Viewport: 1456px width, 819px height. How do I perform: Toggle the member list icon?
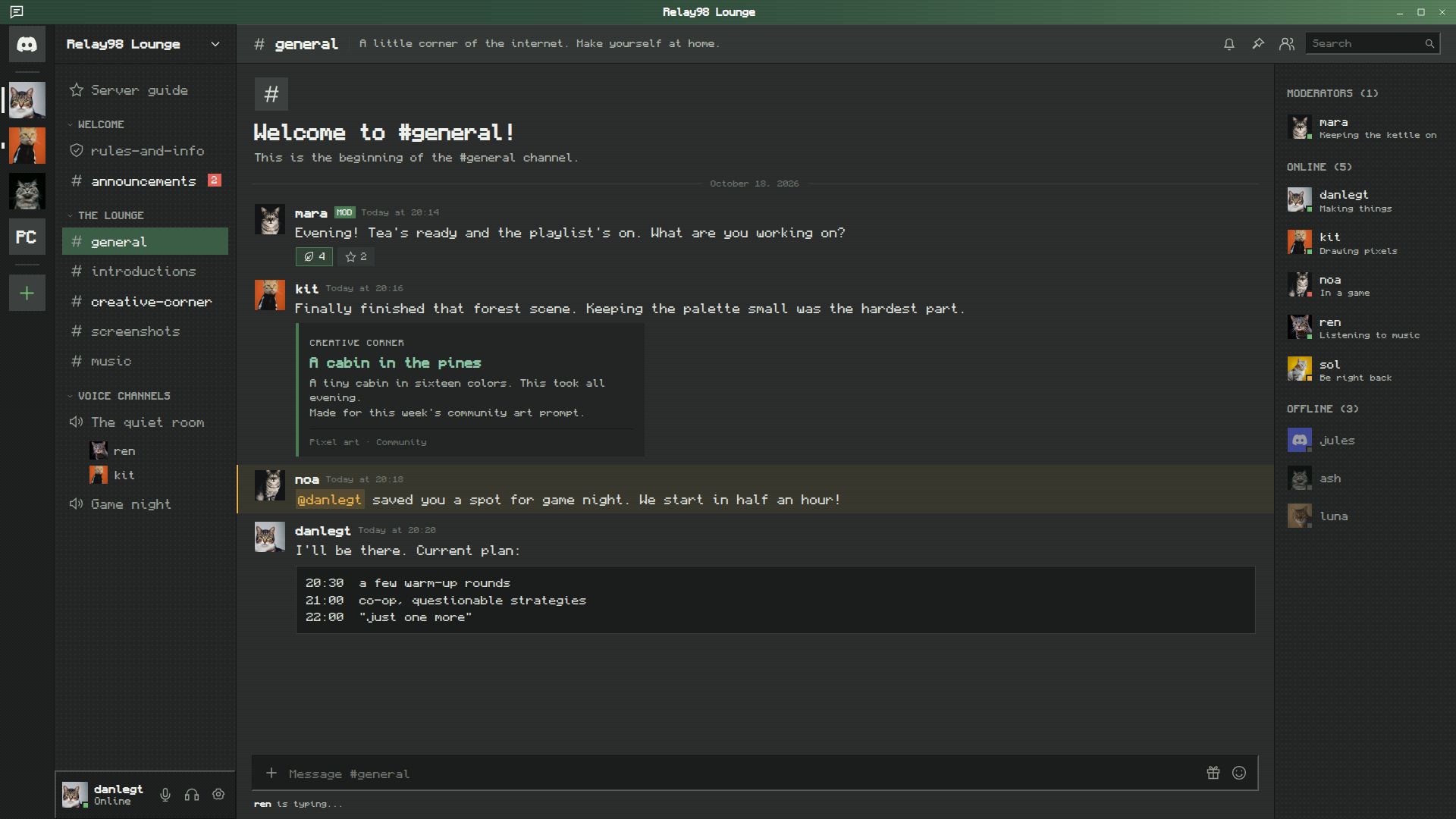[x=1287, y=44]
